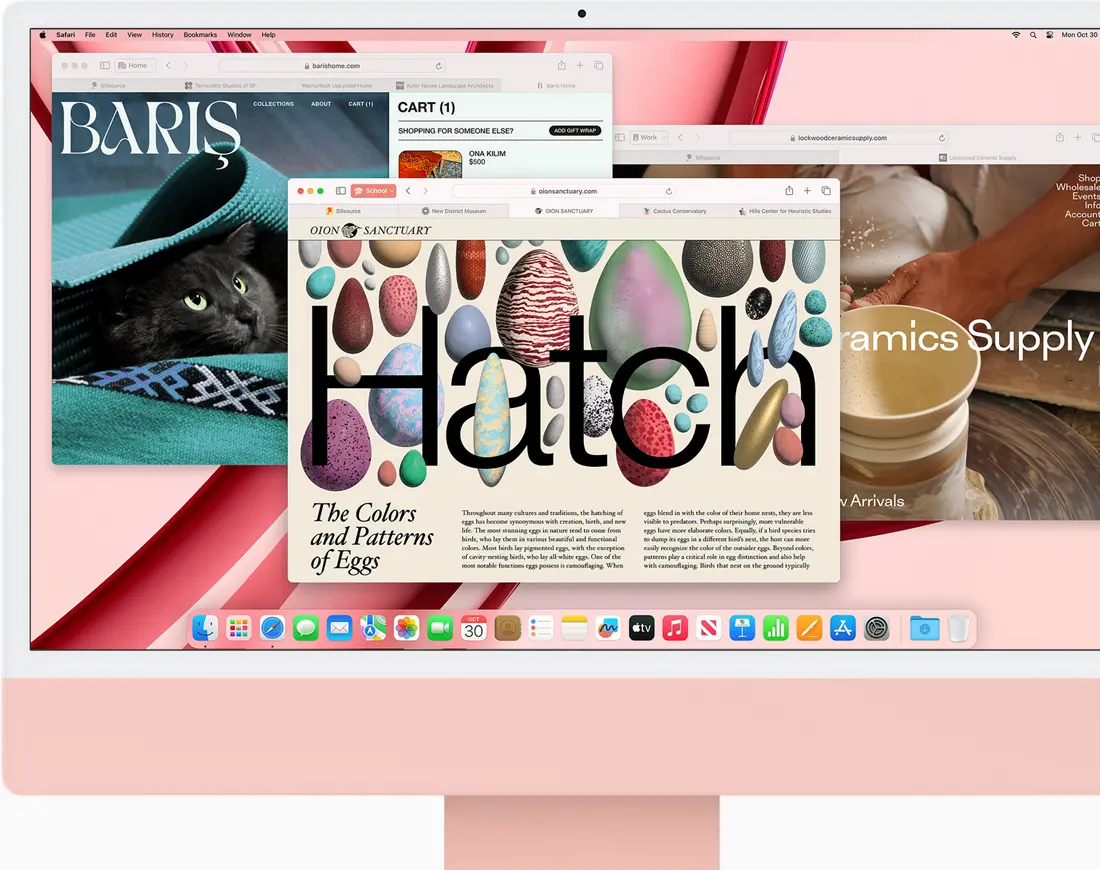Share the oionsanctuary.com page
The width and height of the screenshot is (1100, 870).
[789, 190]
